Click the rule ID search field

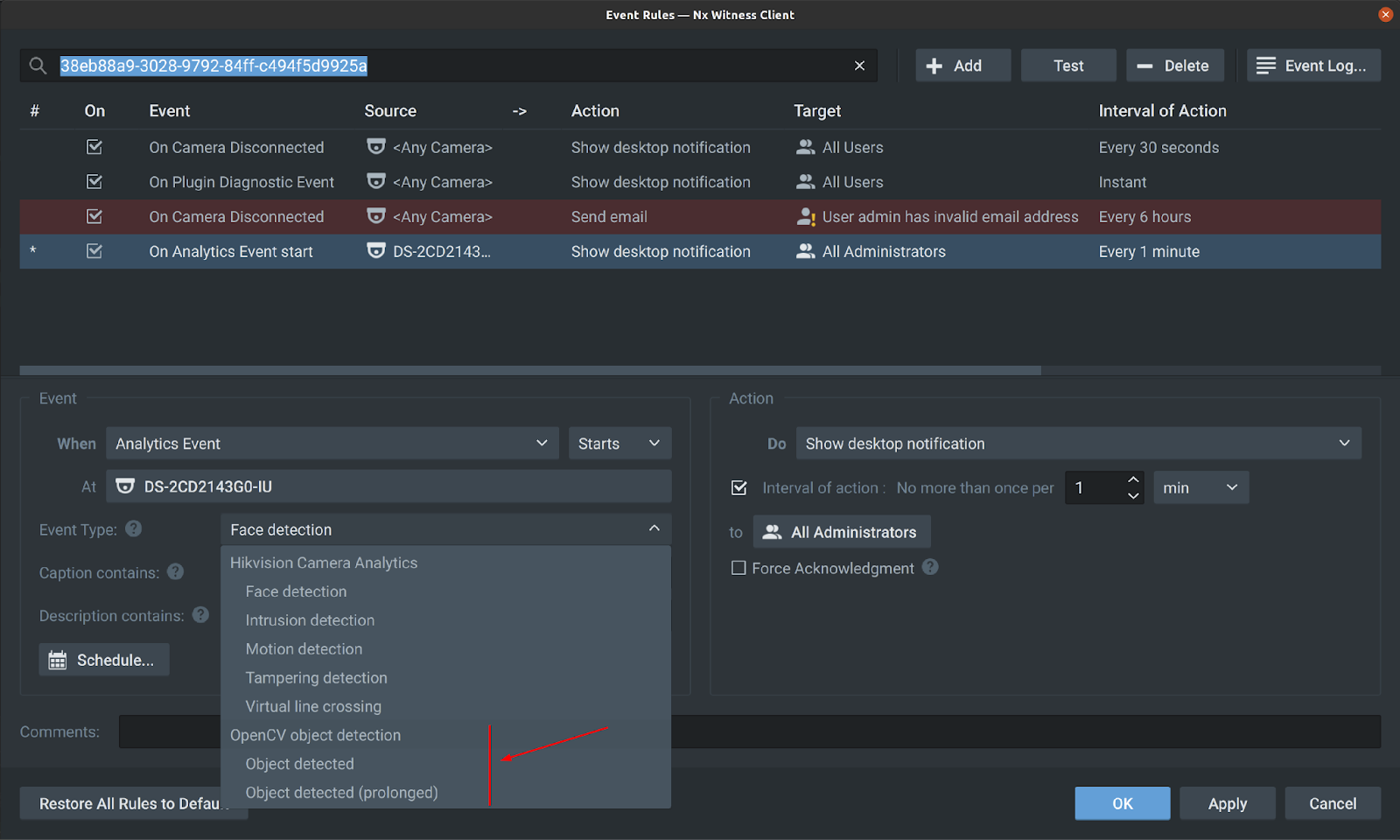pyautogui.click(x=448, y=66)
